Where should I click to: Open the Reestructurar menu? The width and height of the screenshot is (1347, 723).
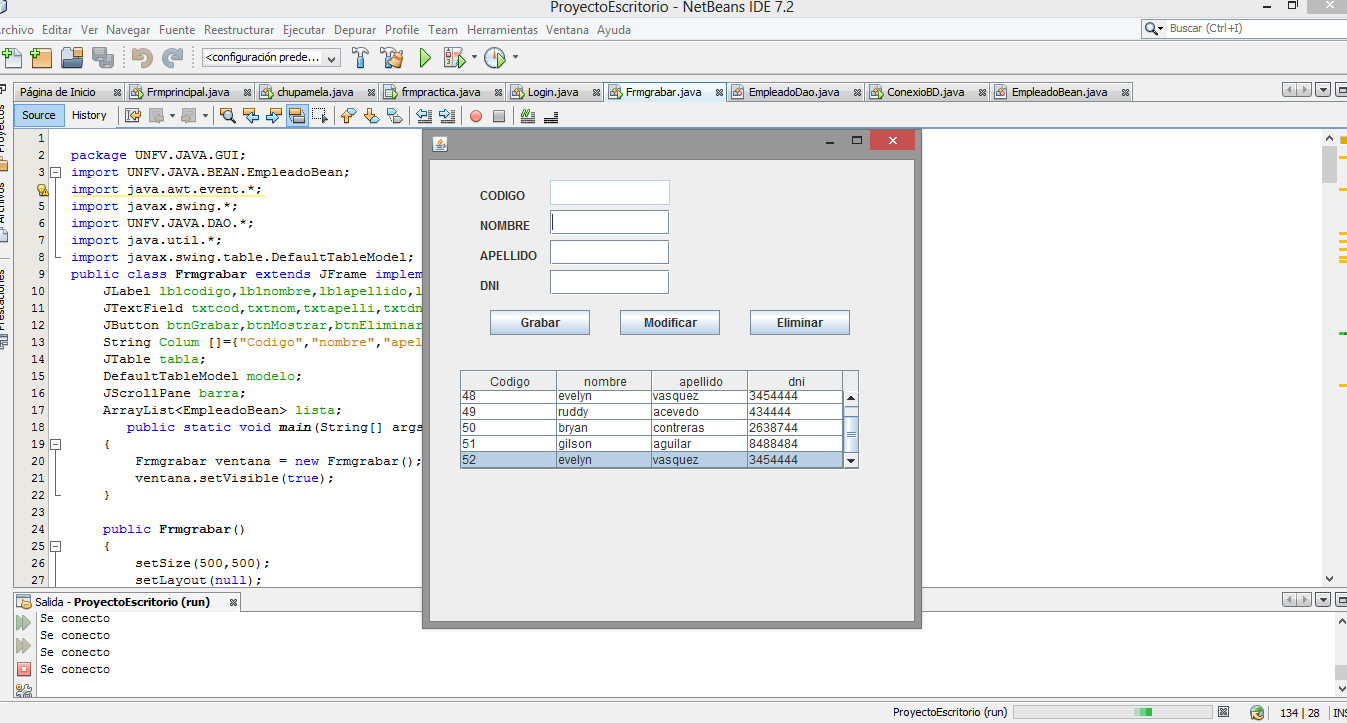[239, 30]
